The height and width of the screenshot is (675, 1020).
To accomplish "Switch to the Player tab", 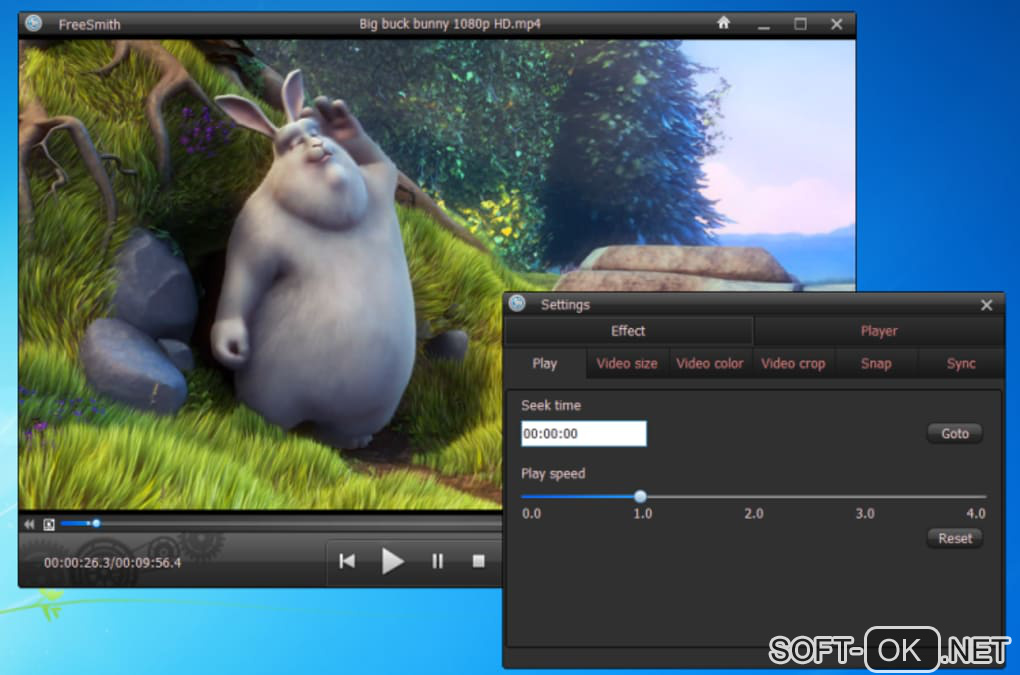I will [x=879, y=331].
